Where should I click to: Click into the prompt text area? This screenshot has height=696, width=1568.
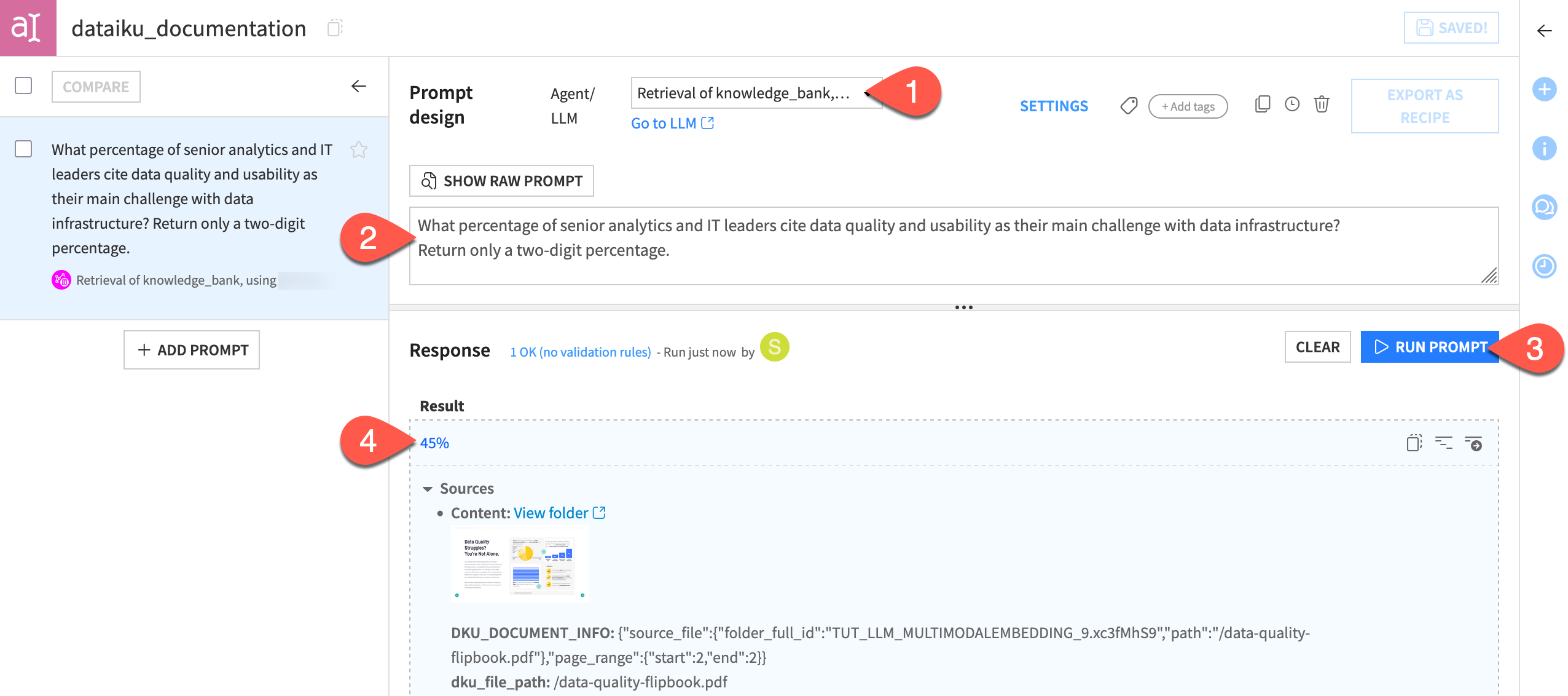tap(954, 246)
